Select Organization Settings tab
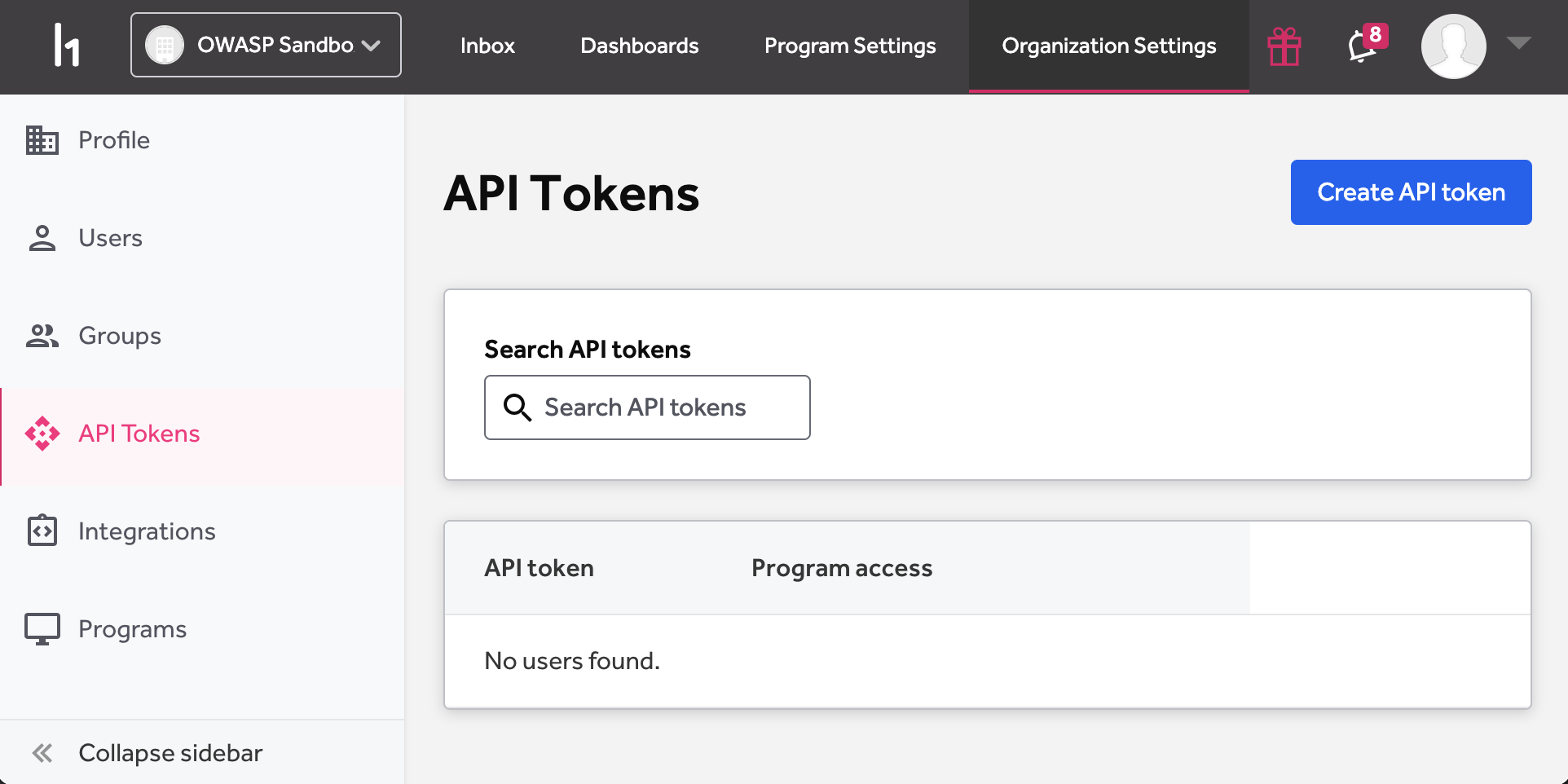Image resolution: width=1568 pixels, height=784 pixels. [x=1108, y=46]
